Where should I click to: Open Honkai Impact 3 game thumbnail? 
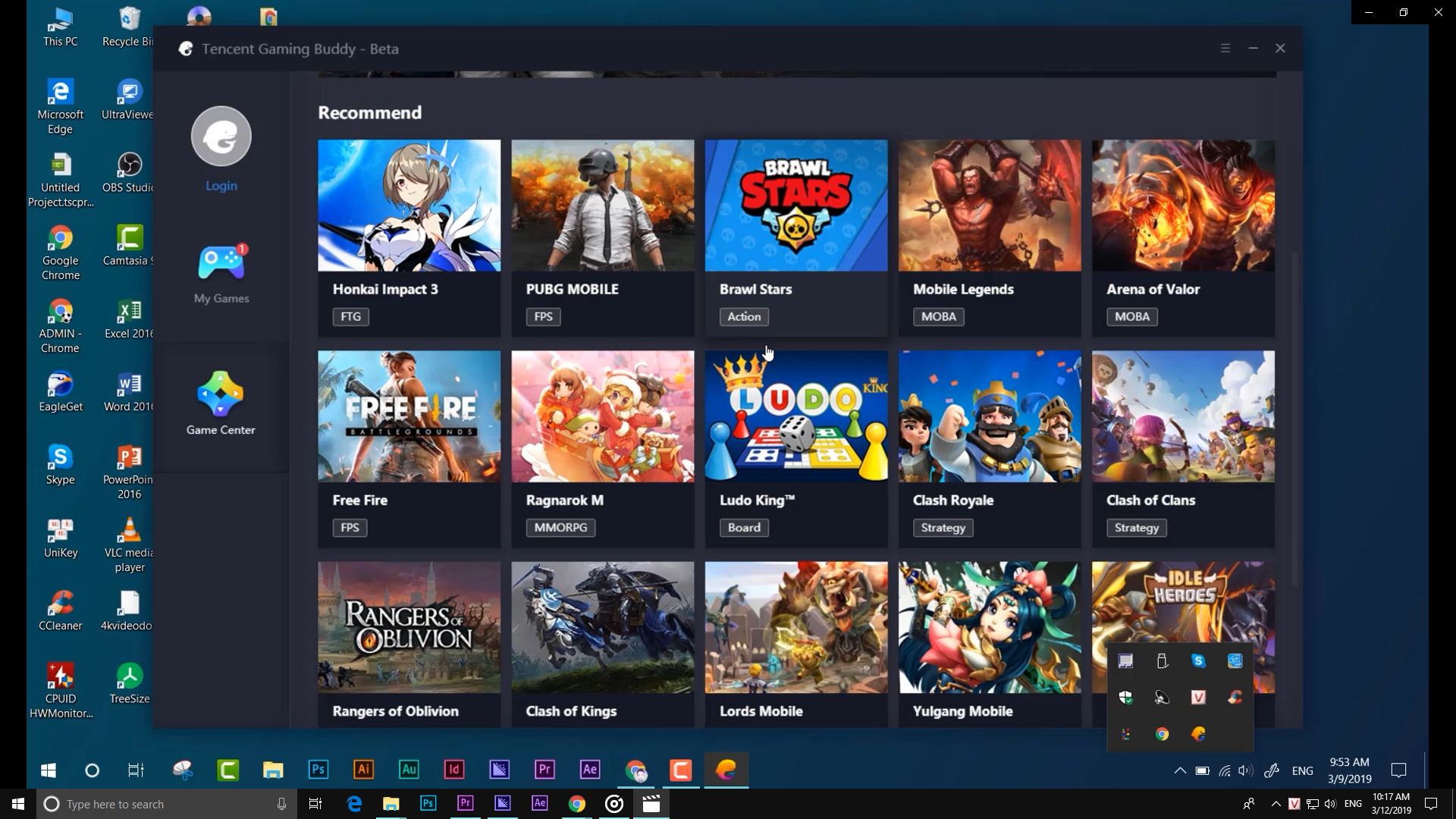tap(409, 206)
